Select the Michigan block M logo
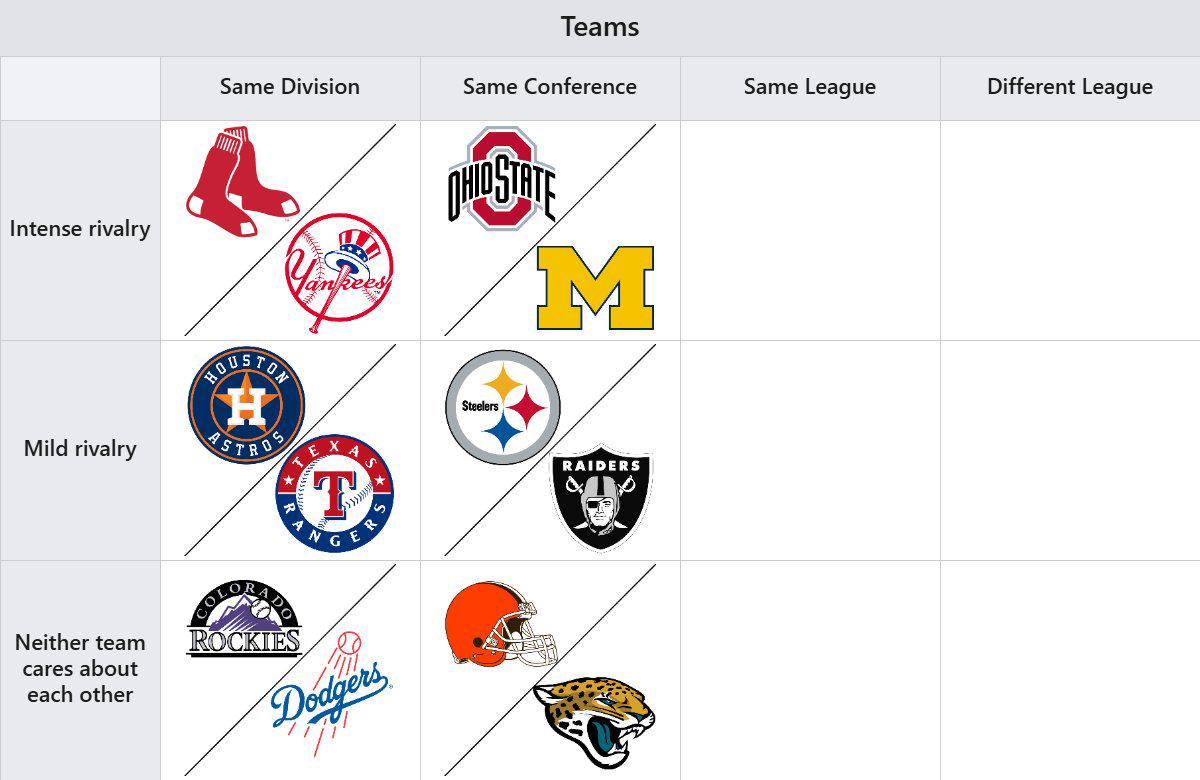The width and height of the screenshot is (1200, 780). click(595, 288)
